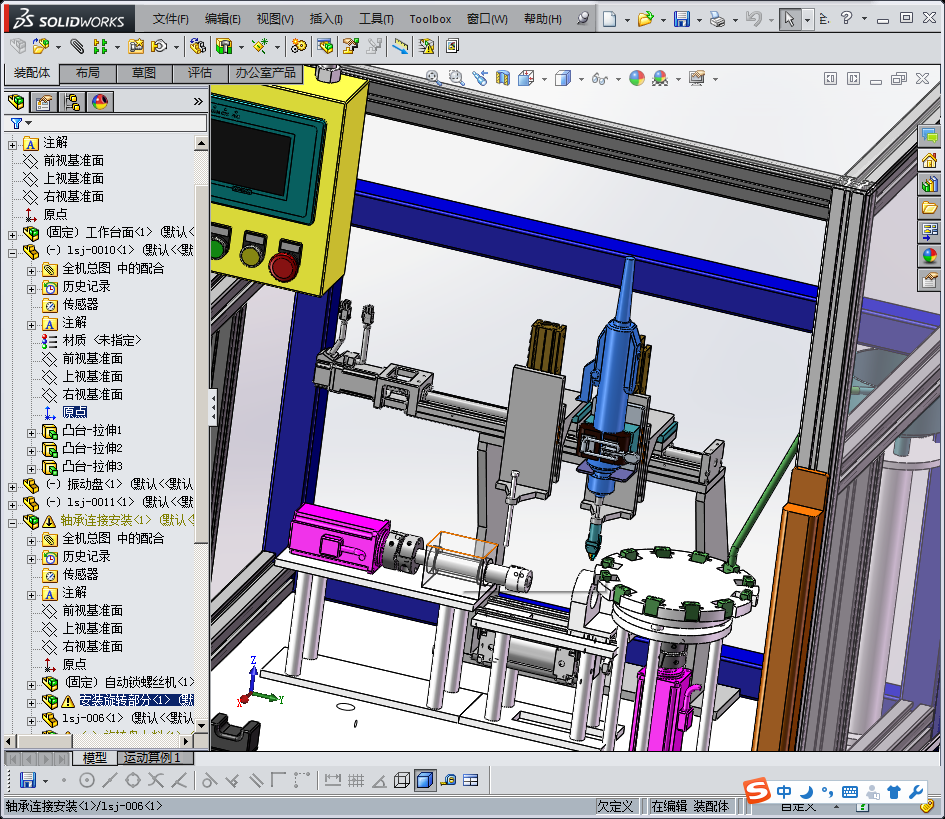
Task: Open the FeatureManager design tree tab
Action: click(x=16, y=101)
